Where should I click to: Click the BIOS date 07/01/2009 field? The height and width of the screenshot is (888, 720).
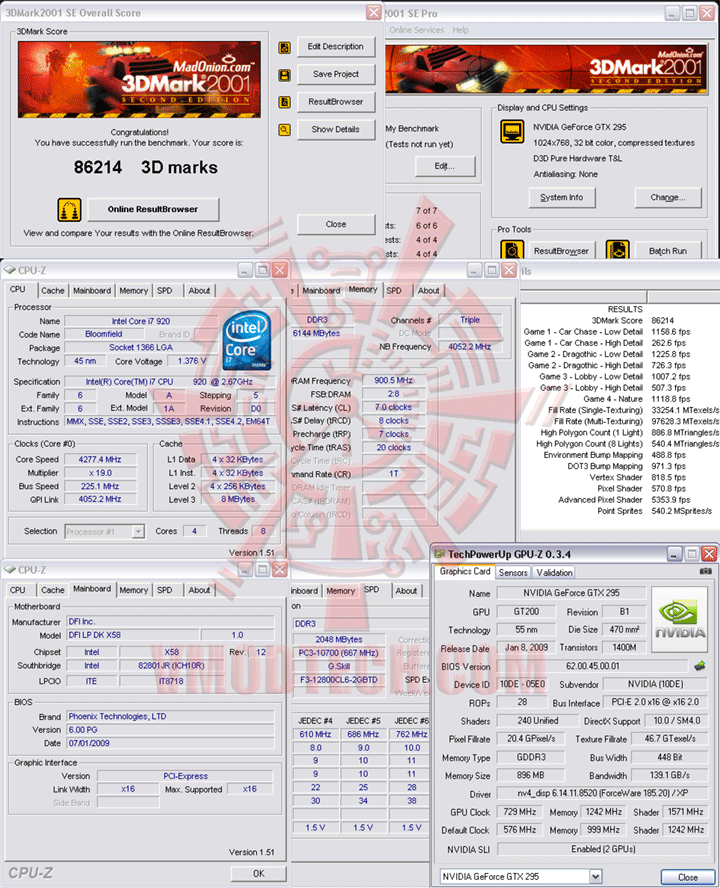click(x=171, y=743)
